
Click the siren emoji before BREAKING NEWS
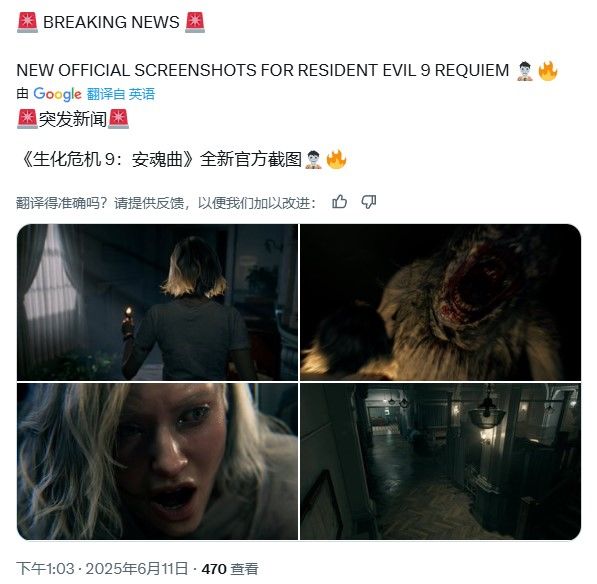point(27,22)
